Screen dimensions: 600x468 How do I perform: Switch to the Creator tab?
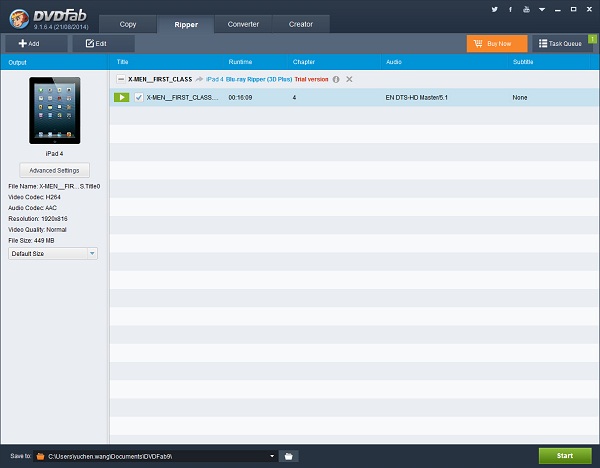pos(301,24)
